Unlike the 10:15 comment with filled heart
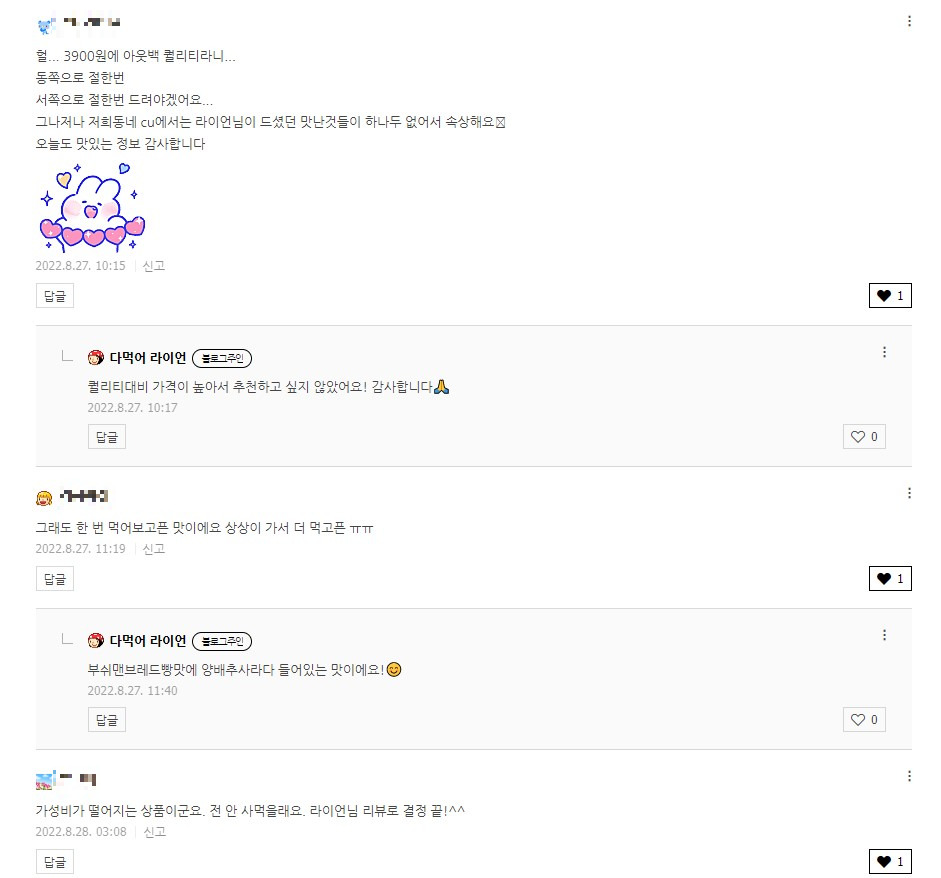This screenshot has height=878, width=941. (x=890, y=295)
